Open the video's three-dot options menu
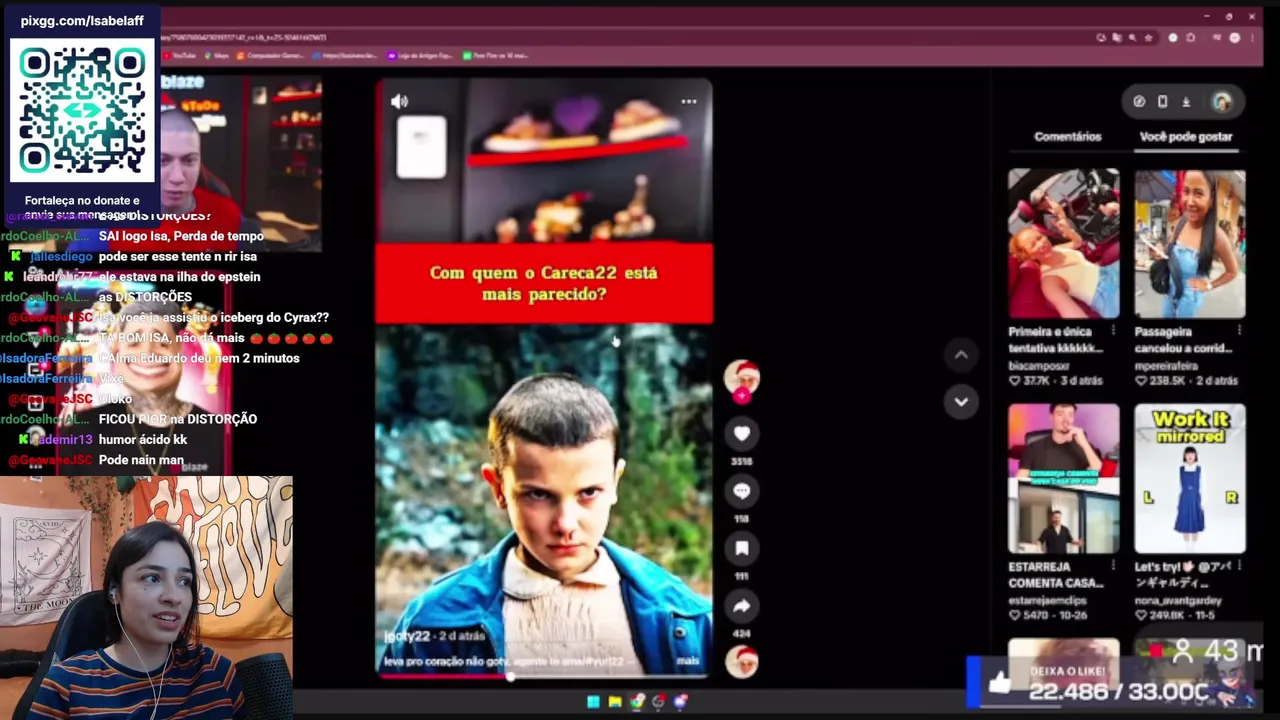The height and width of the screenshot is (720, 1280). pyautogui.click(x=689, y=101)
